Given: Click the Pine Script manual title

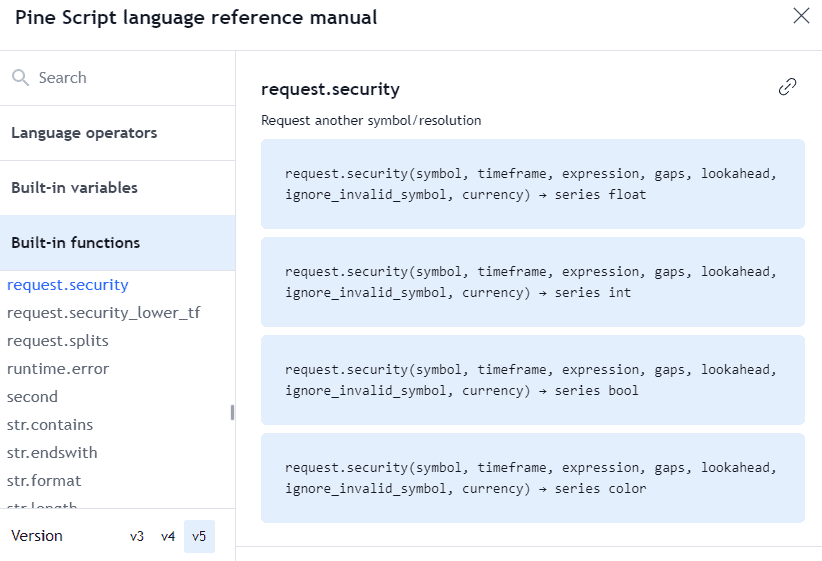Looking at the screenshot, I should pos(196,18).
